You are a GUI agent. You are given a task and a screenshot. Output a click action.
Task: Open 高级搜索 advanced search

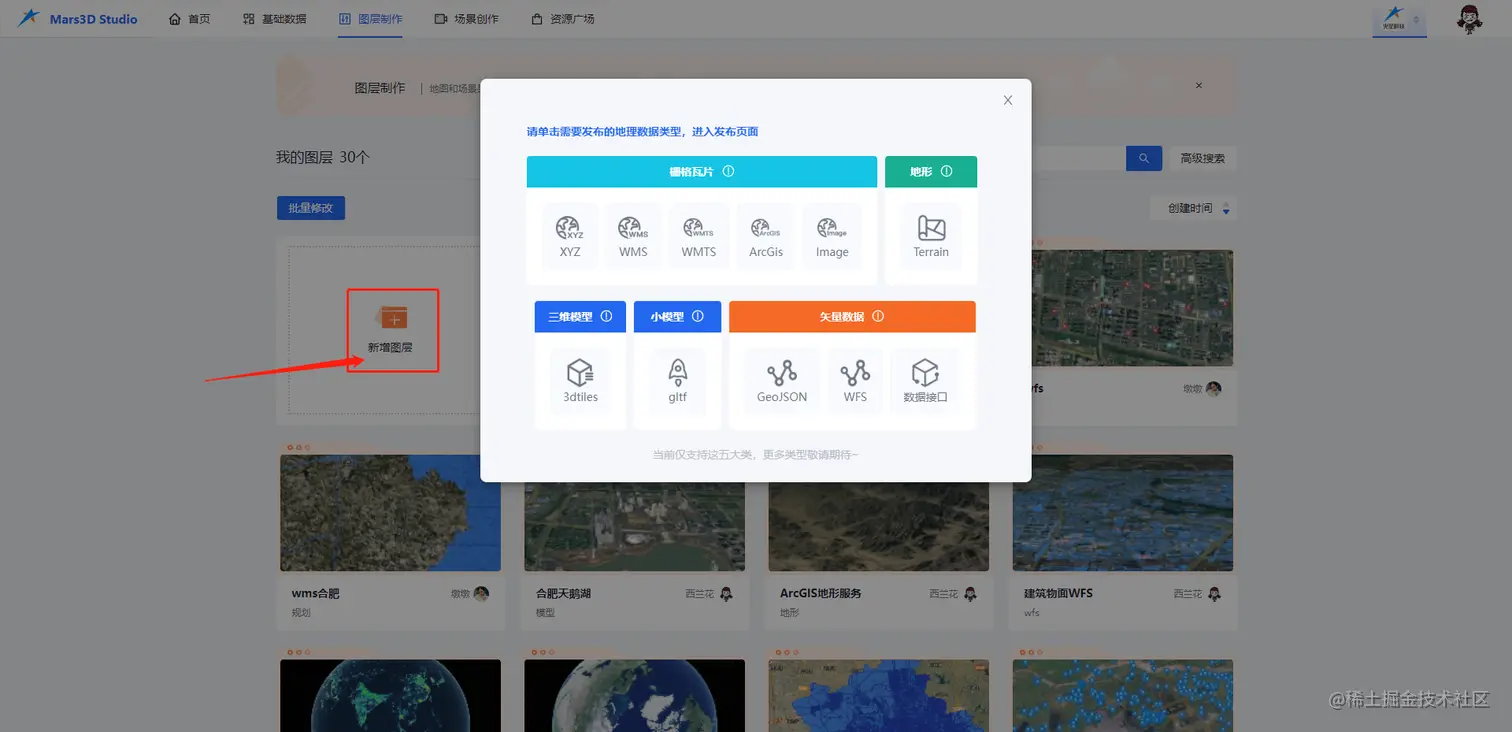tap(1202, 158)
